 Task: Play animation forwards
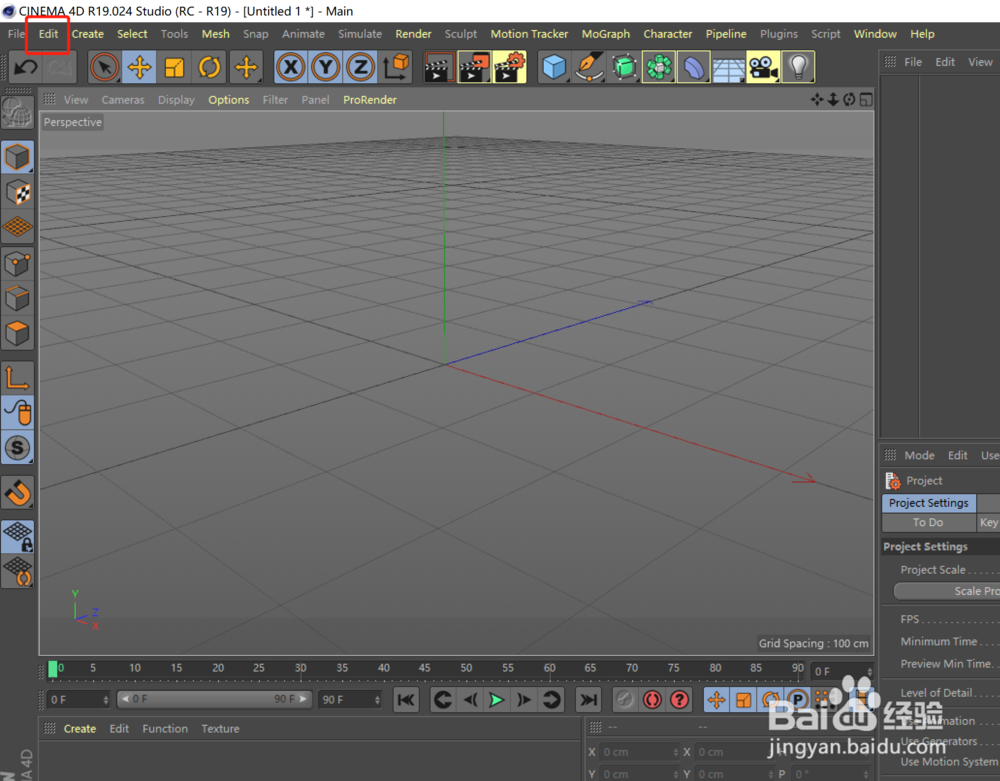click(x=496, y=699)
